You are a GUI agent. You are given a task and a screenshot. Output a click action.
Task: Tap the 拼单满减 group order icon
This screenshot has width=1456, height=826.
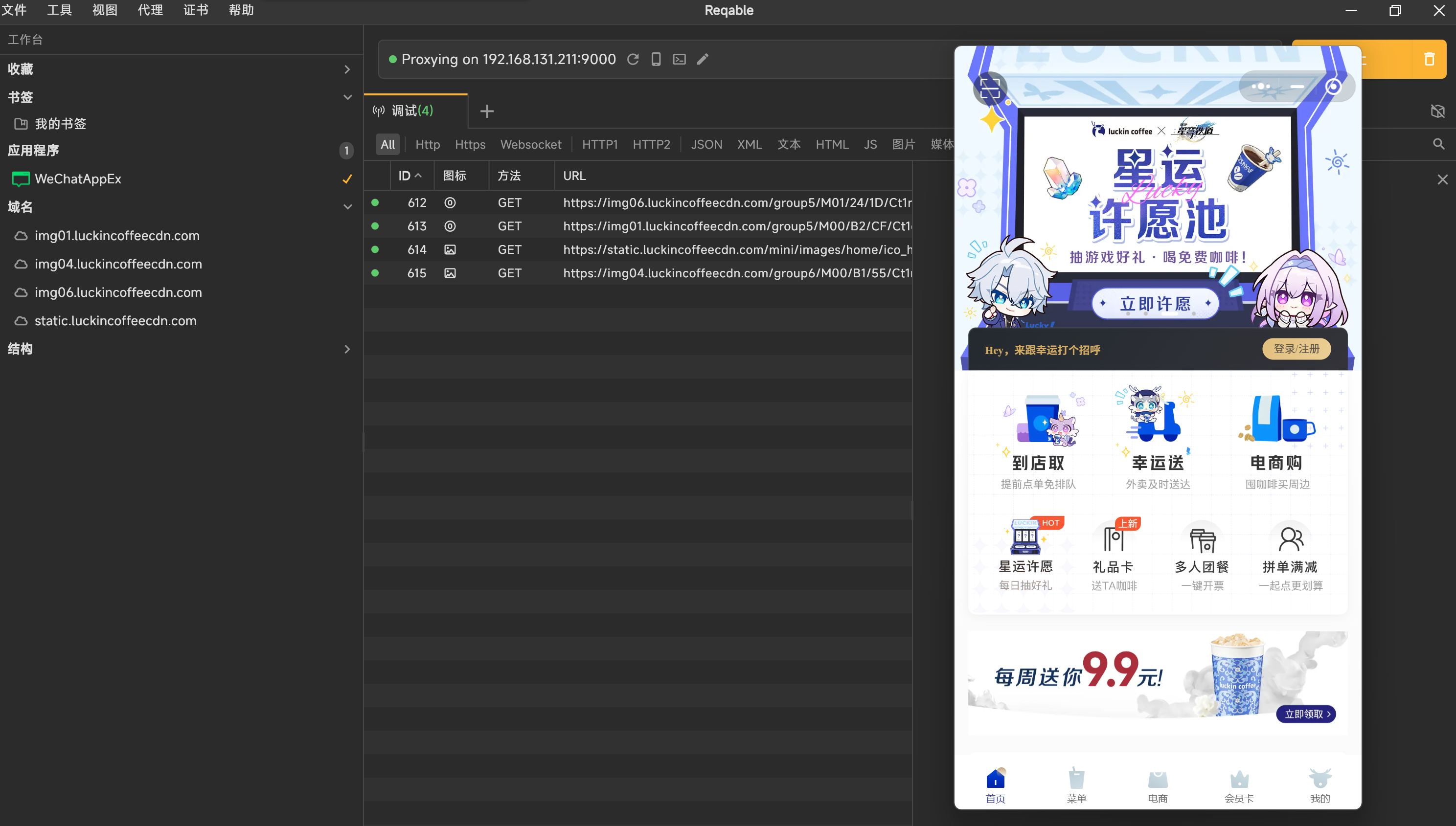click(x=1291, y=539)
